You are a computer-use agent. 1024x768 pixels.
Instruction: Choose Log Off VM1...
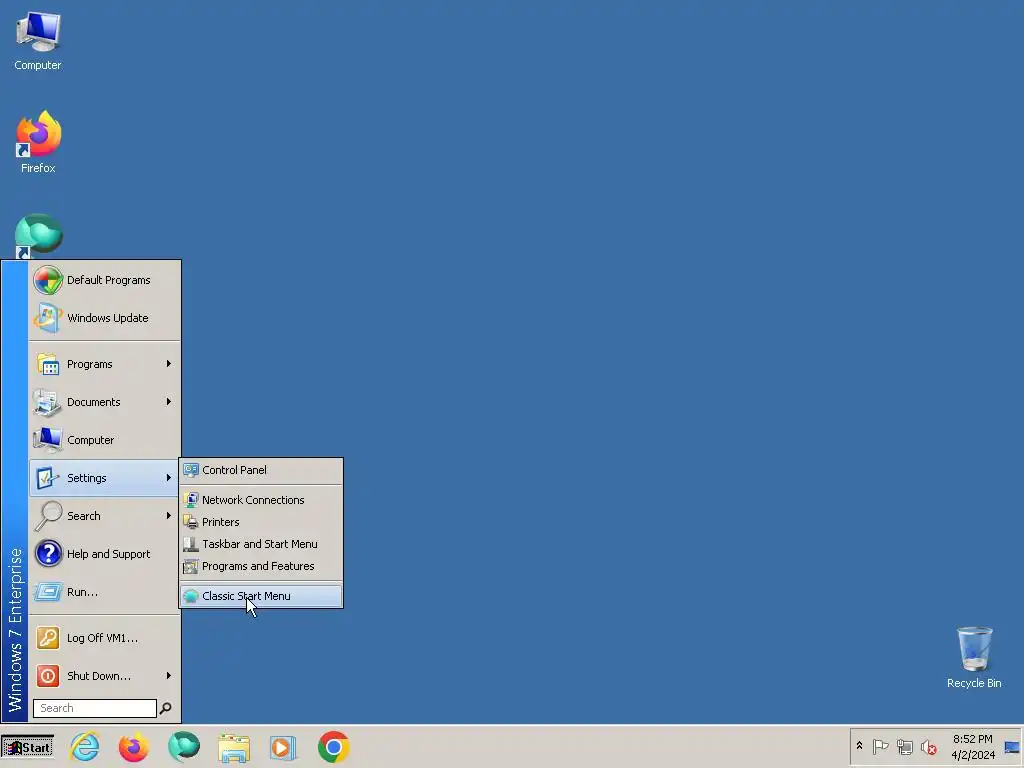(x=104, y=638)
